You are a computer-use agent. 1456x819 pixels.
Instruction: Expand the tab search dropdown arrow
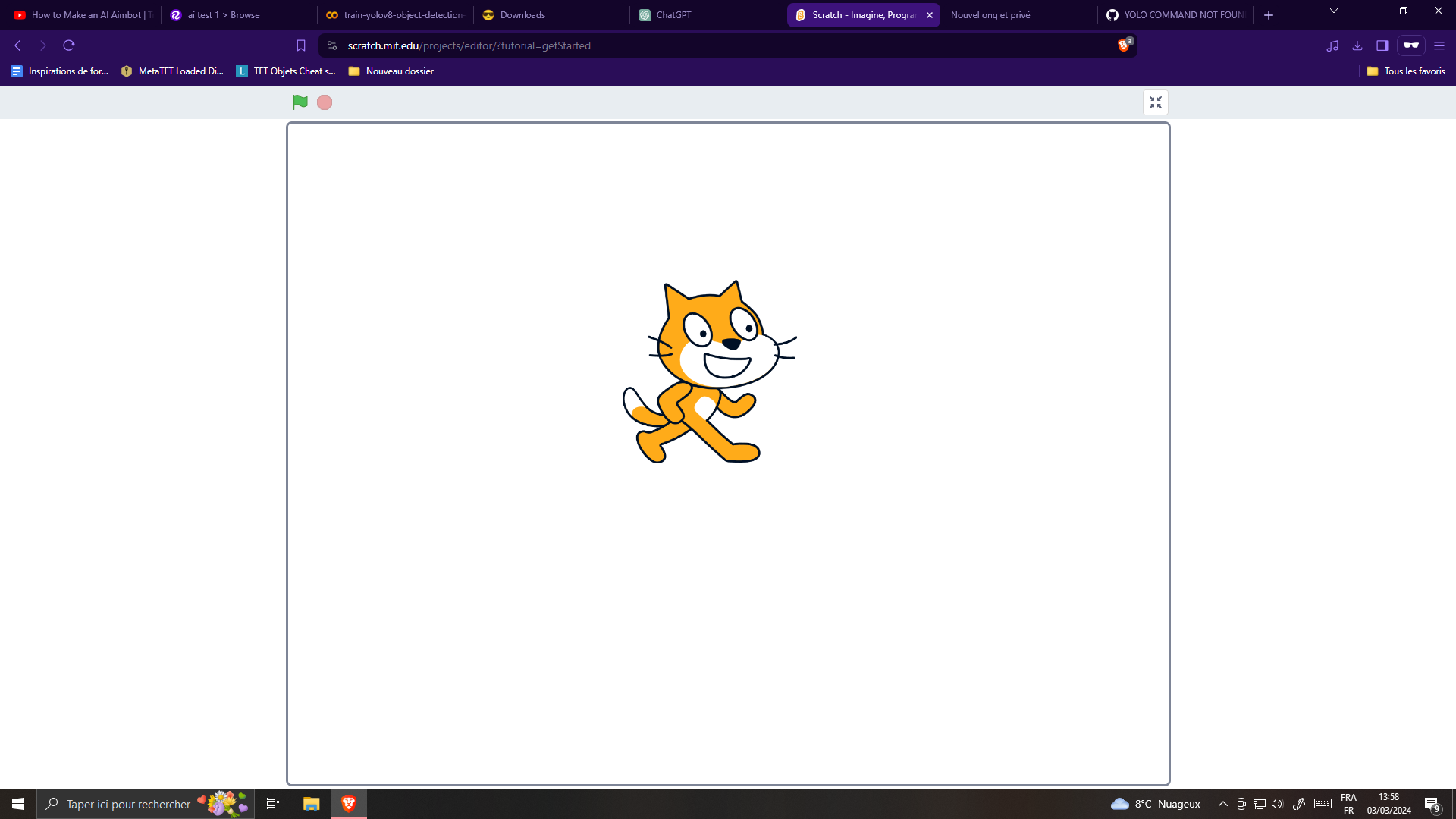[1334, 11]
